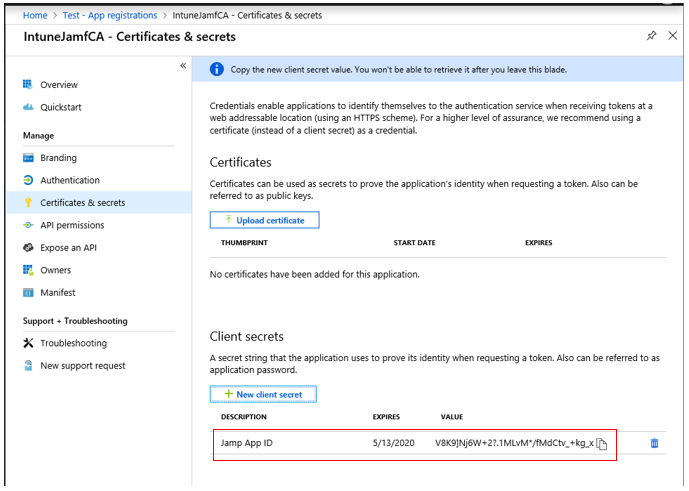
Task: Go to Test - App registrations breadcrumb
Action: 110,15
